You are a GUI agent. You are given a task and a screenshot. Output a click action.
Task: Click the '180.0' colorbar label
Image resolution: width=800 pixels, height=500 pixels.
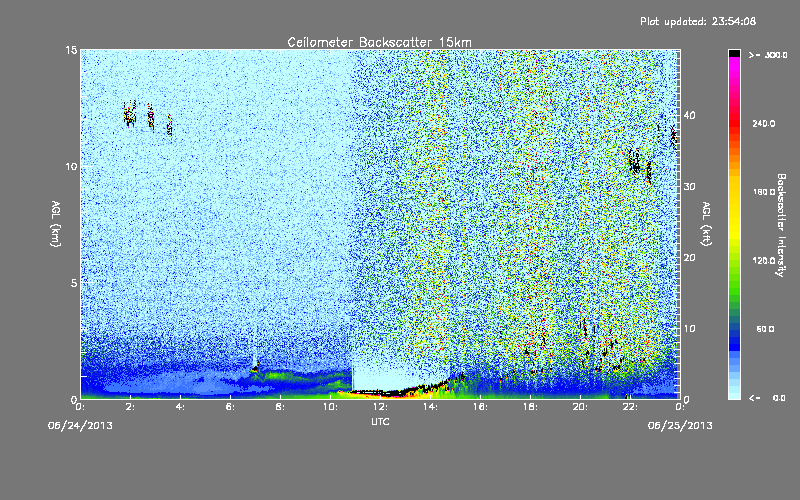click(764, 192)
